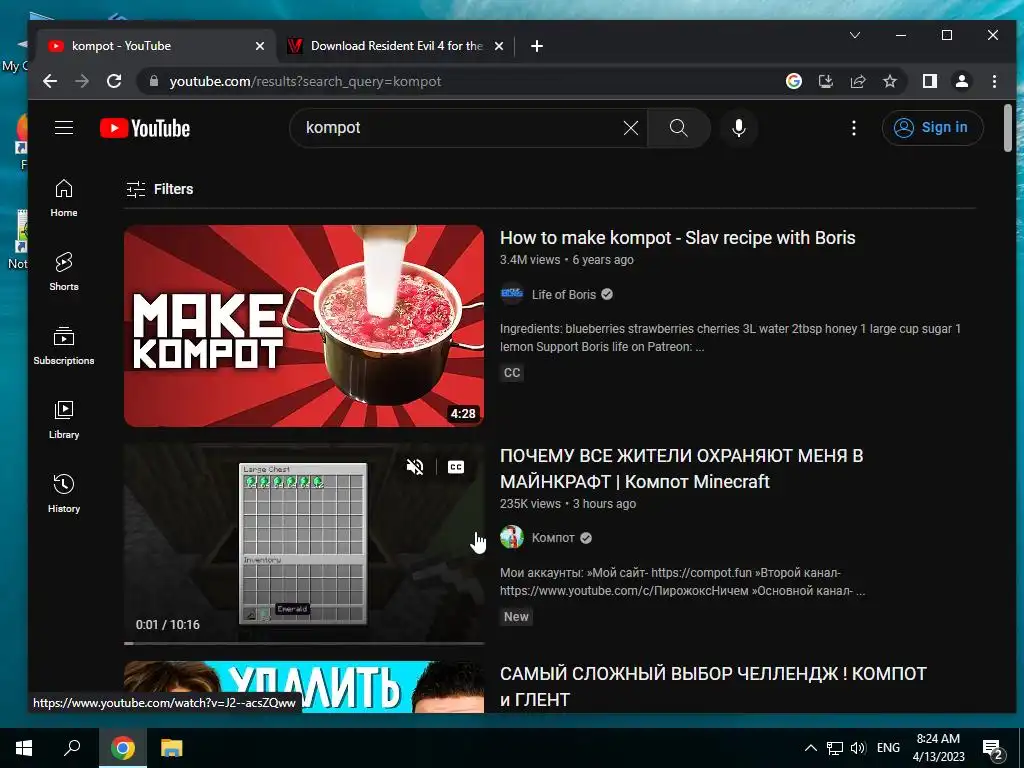
Task: Open the Minecraft chest preview thumbnail
Action: [304, 543]
